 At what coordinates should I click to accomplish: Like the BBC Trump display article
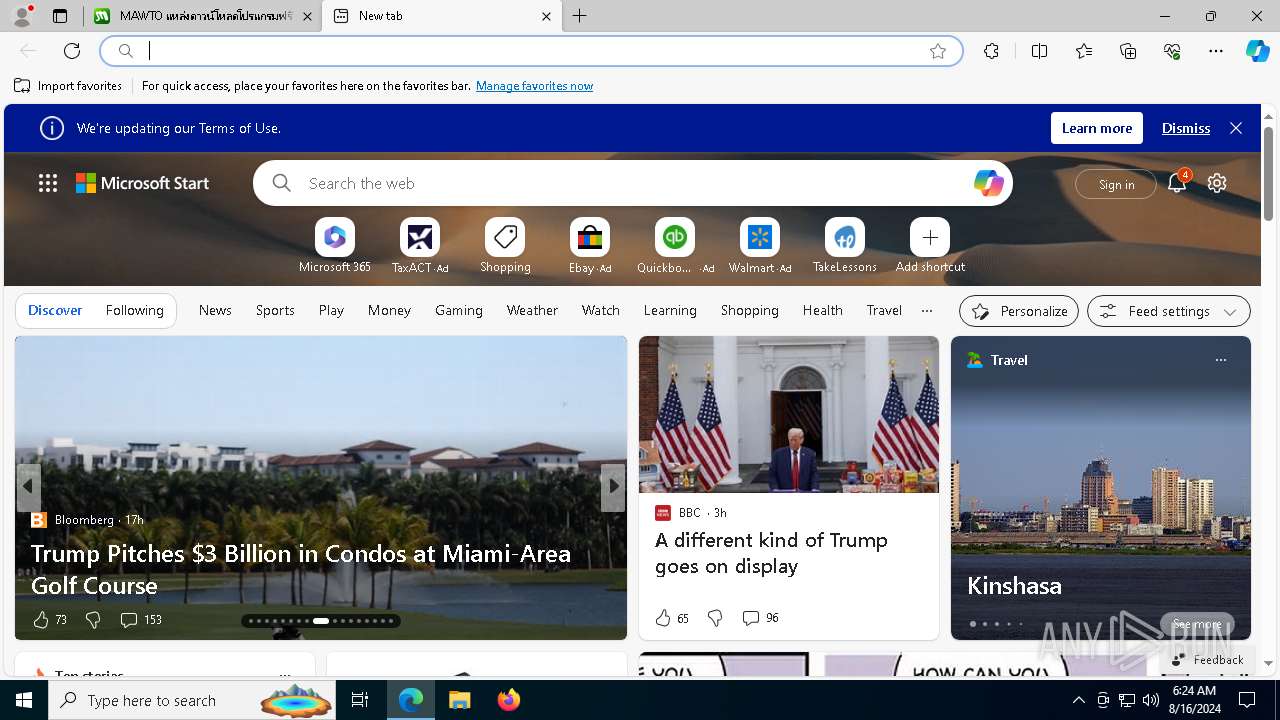[x=663, y=618]
